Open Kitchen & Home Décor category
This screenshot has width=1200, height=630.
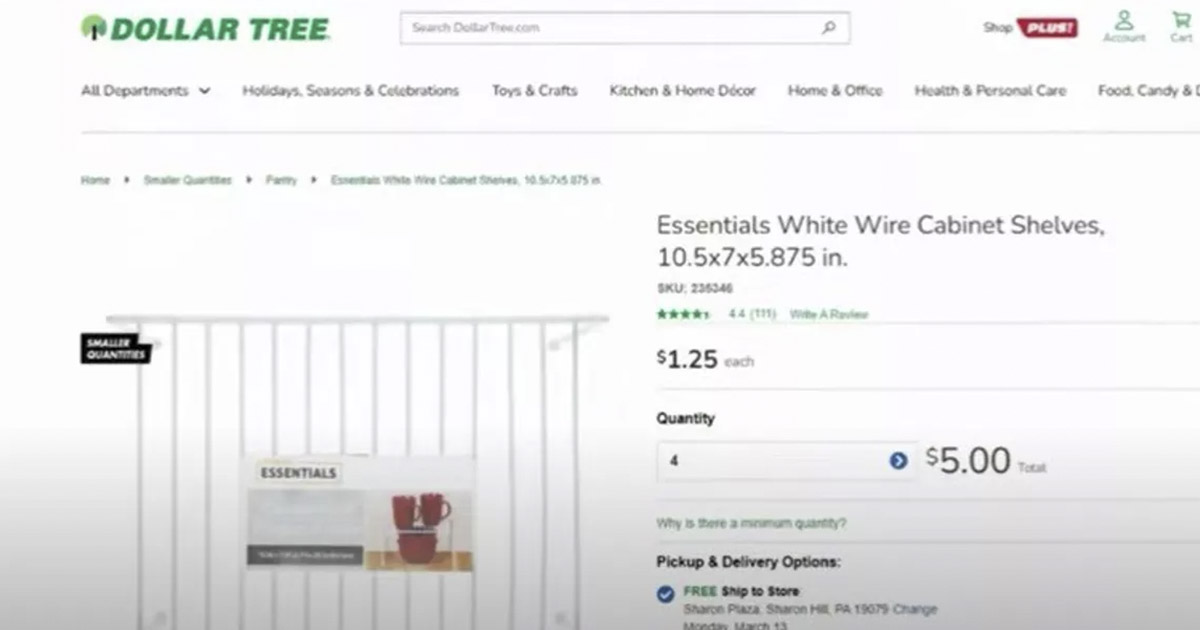click(682, 90)
